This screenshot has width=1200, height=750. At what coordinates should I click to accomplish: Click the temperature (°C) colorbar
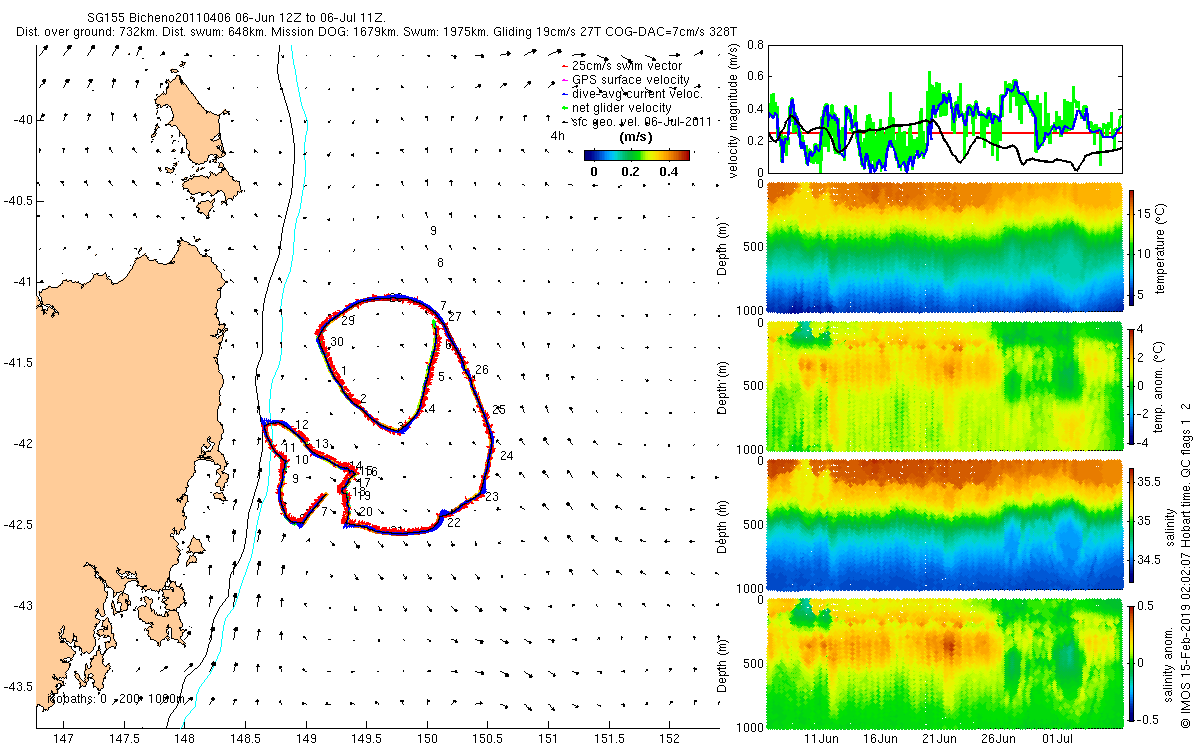click(x=1131, y=250)
